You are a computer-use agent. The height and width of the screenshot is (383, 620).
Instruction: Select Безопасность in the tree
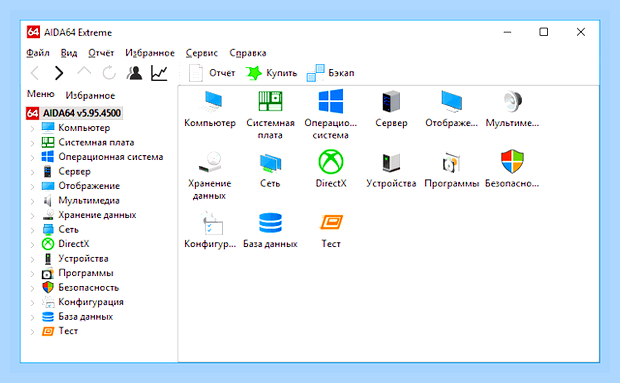[x=89, y=288]
